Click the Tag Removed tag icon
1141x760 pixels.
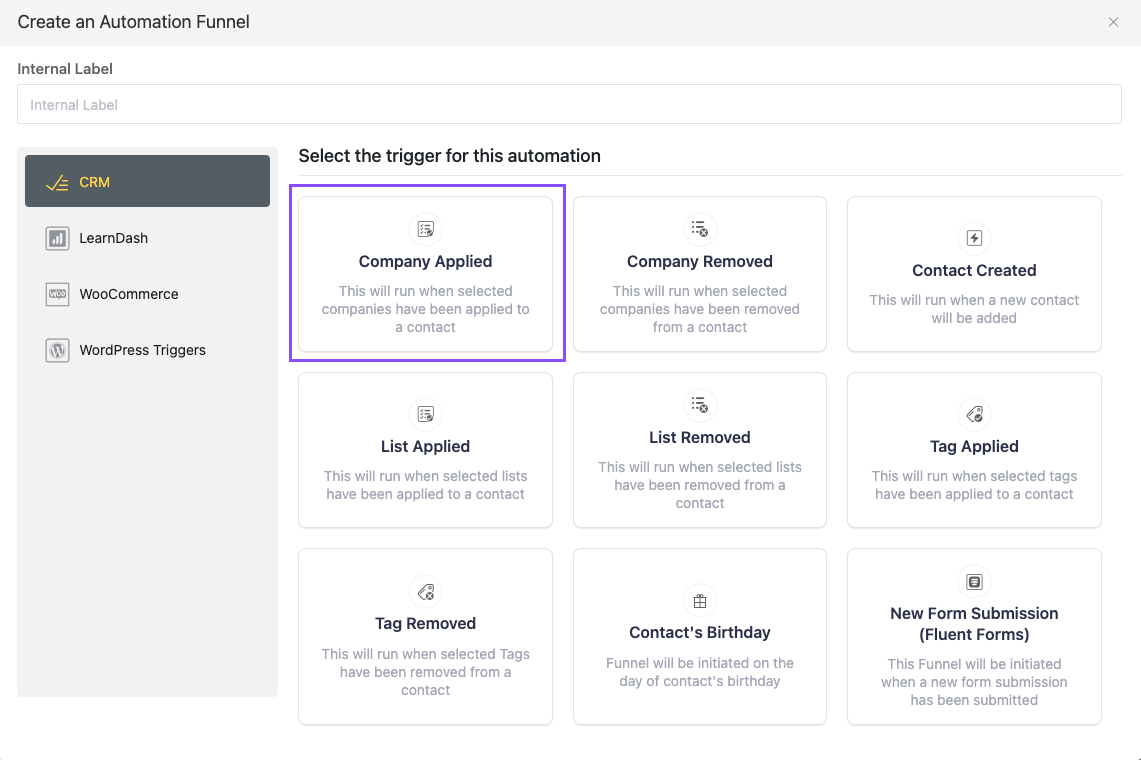click(426, 591)
